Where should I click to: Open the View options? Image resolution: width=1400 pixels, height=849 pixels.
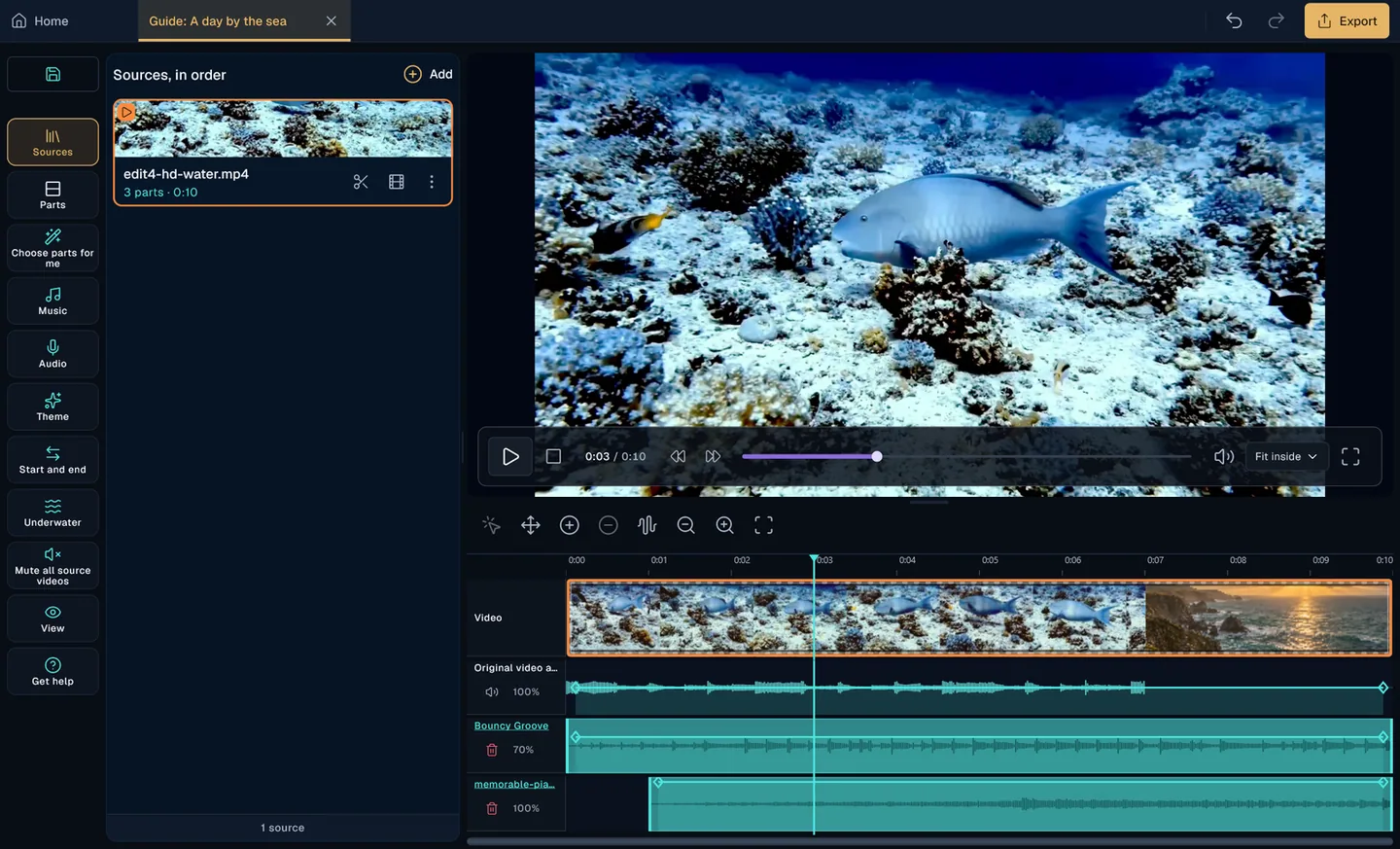[52, 619]
